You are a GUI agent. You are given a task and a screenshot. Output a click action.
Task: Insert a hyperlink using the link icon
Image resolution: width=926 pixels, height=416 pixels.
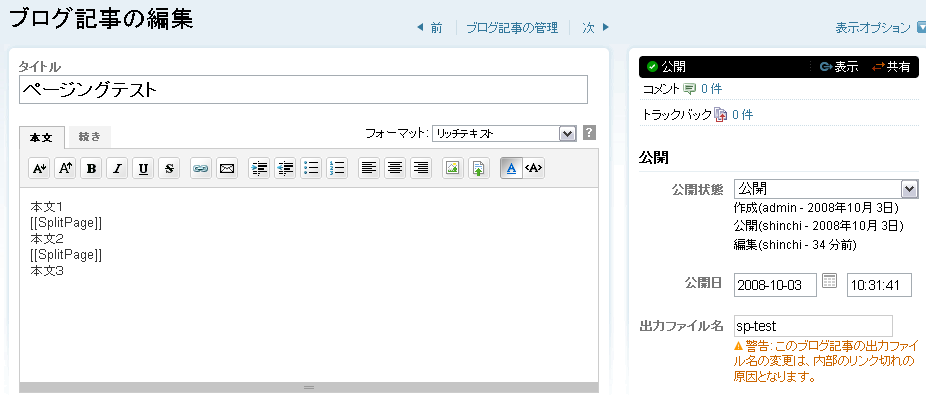pos(201,168)
